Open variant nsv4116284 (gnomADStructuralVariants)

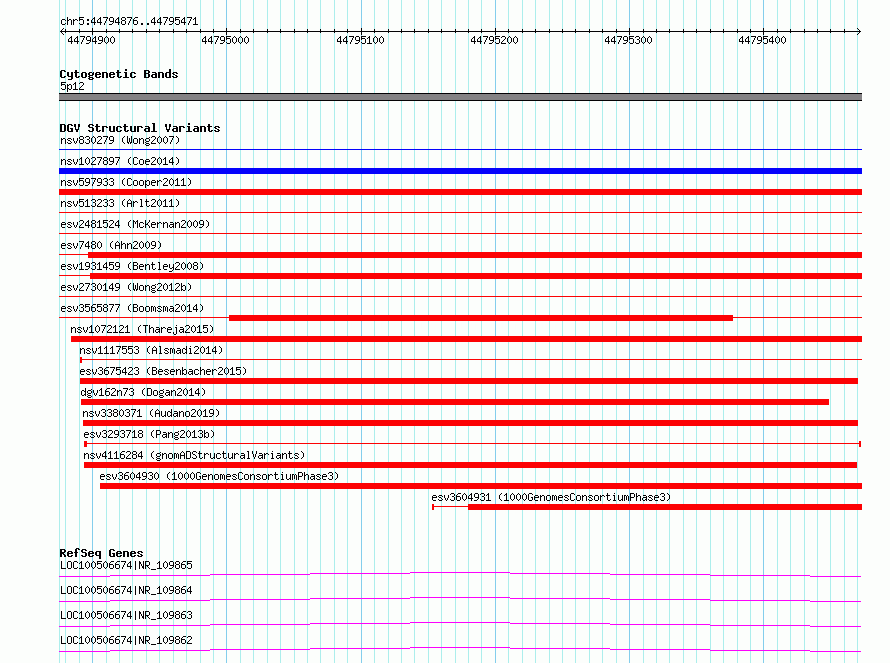[x=194, y=455]
